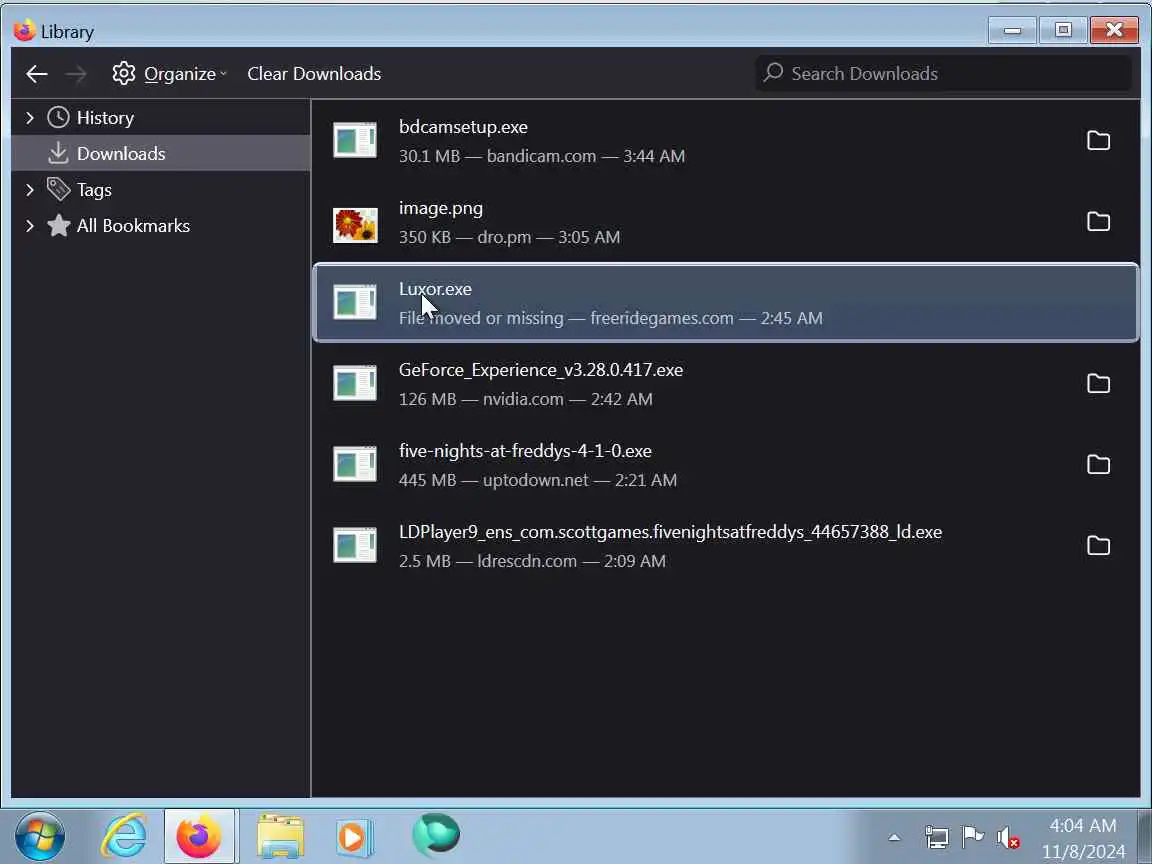Select five-nights-at-freddys-4-1-0.exe file name
Viewport: 1152px width, 864px height.
click(525, 450)
